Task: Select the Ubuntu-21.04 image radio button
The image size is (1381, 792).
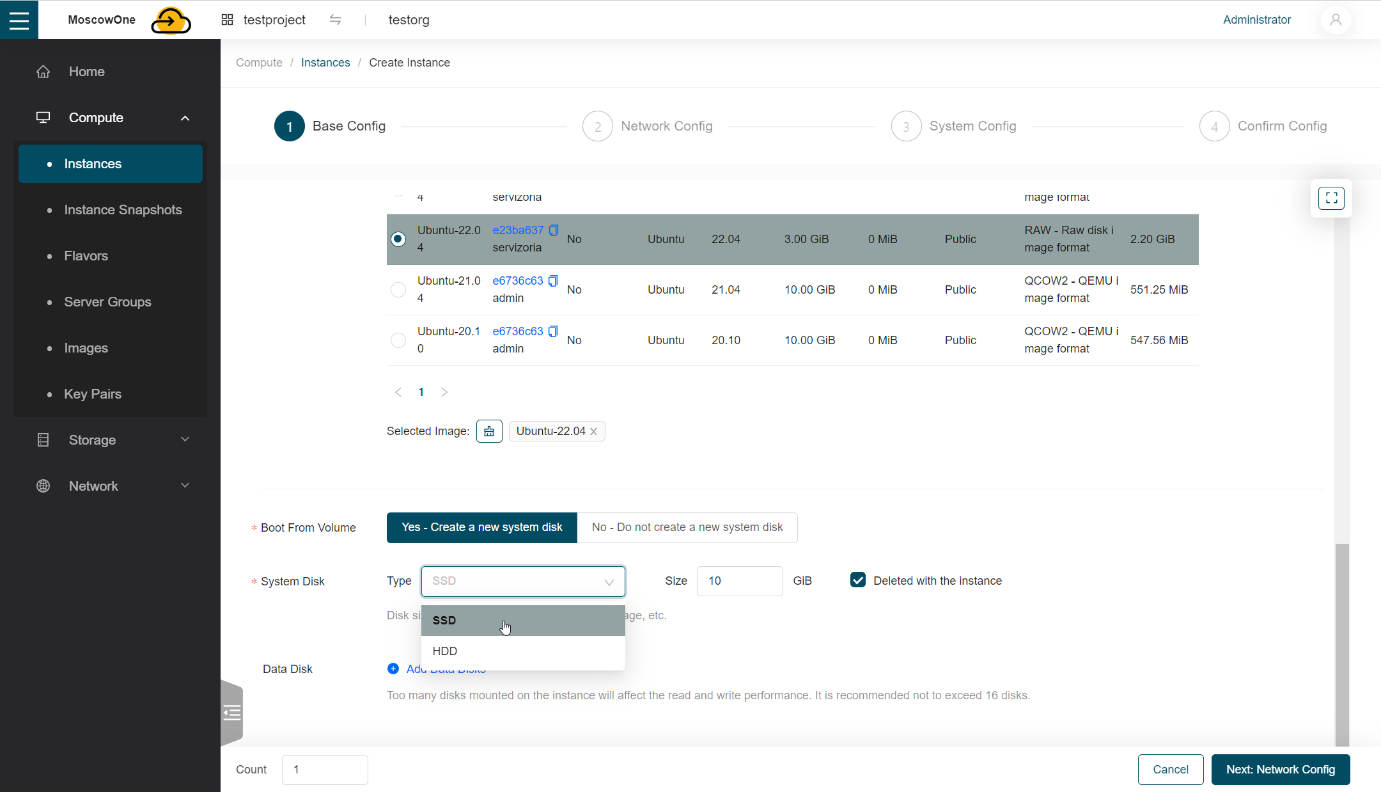Action: (398, 290)
